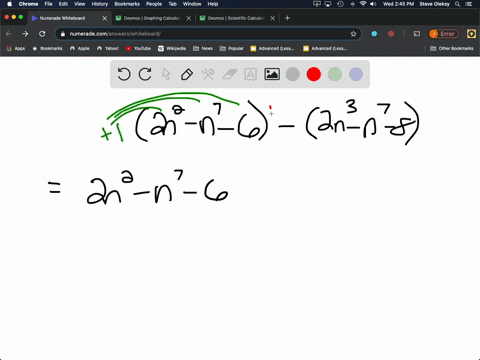Screen dimensions: 480x360
Task: Open the File menu
Action: [48, 4]
